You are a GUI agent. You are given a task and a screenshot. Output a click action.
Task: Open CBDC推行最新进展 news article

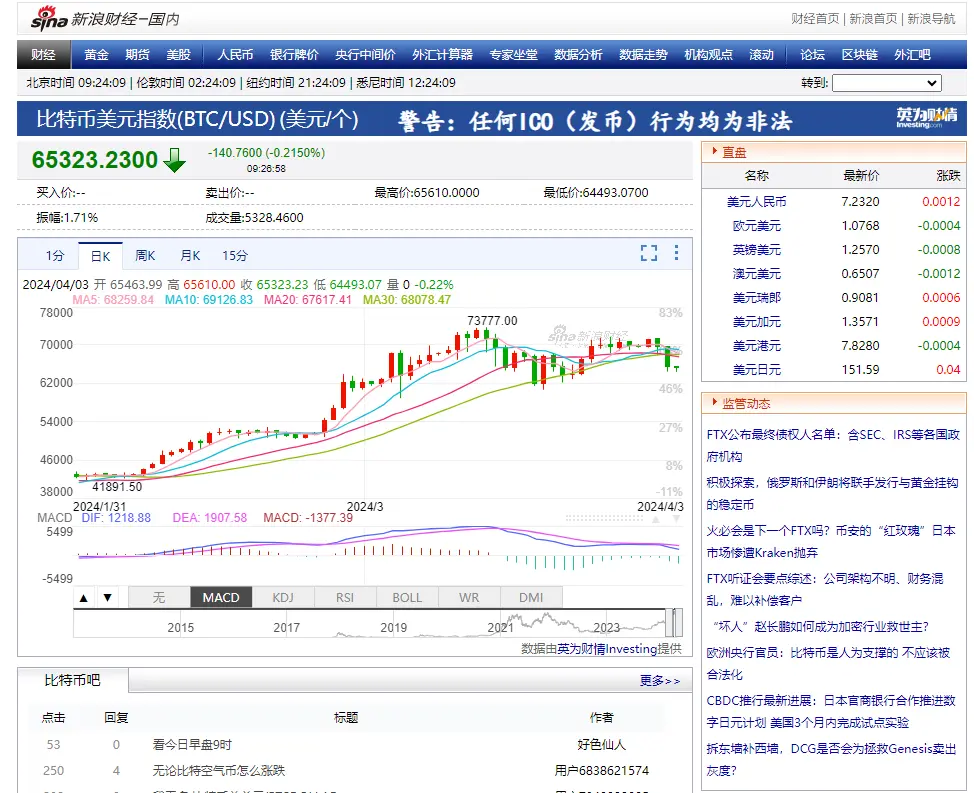(x=831, y=712)
